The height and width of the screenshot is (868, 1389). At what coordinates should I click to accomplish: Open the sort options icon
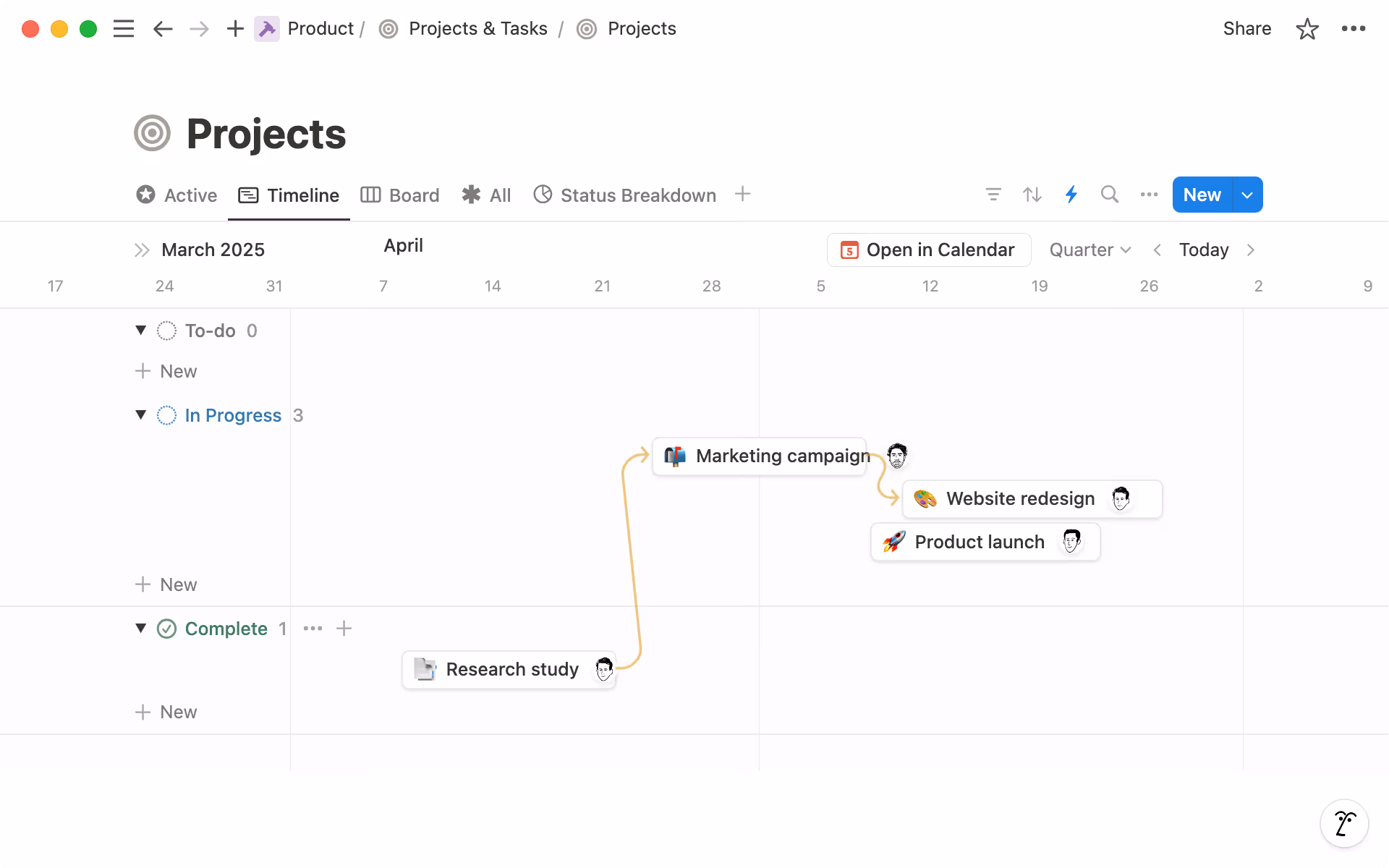[x=1032, y=195]
